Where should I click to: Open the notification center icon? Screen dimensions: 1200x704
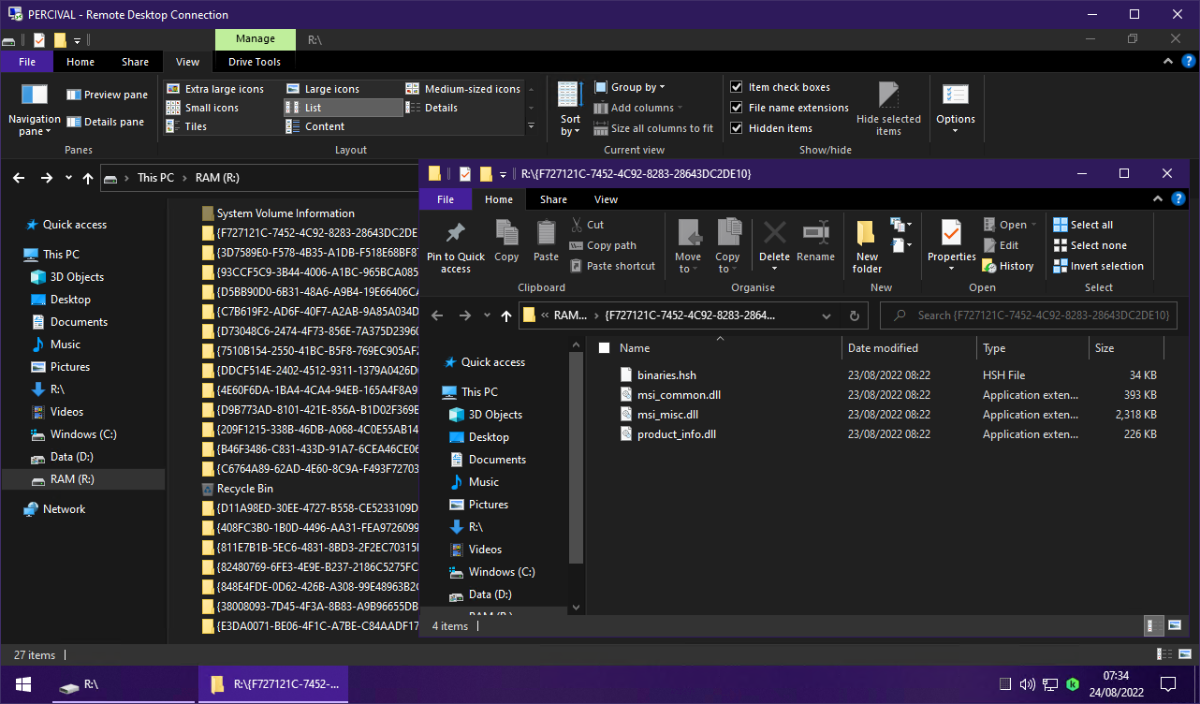pyautogui.click(x=1167, y=685)
